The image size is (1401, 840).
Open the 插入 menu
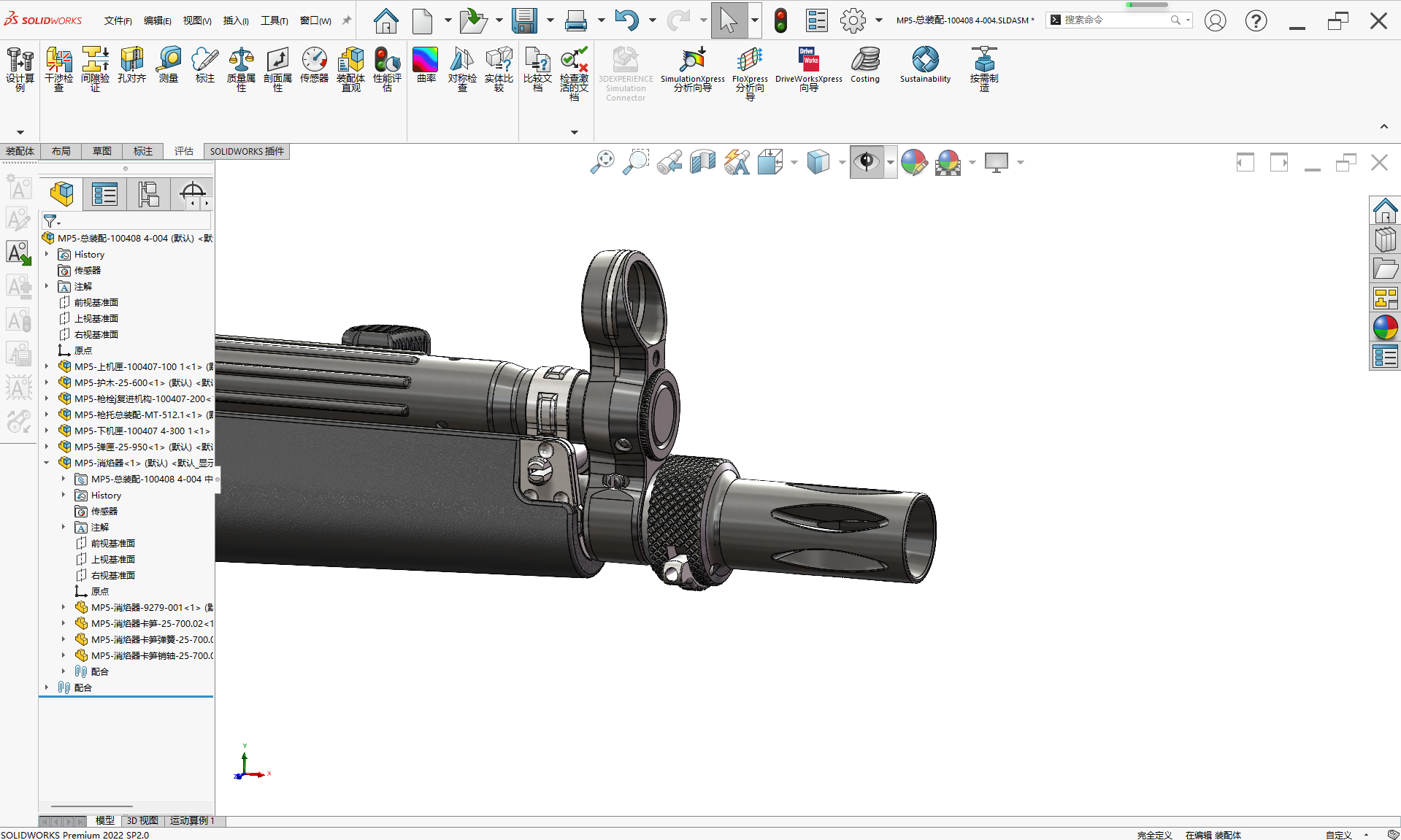(x=235, y=20)
